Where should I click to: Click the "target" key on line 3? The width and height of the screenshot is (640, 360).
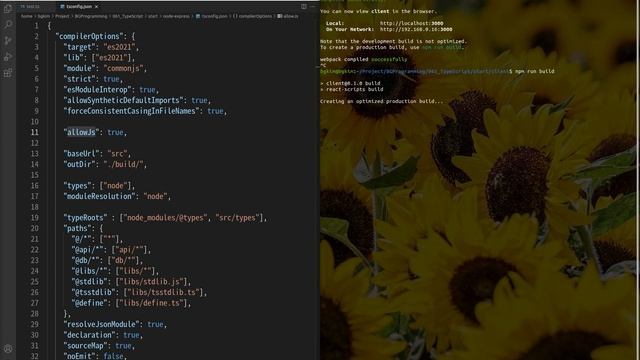point(79,47)
